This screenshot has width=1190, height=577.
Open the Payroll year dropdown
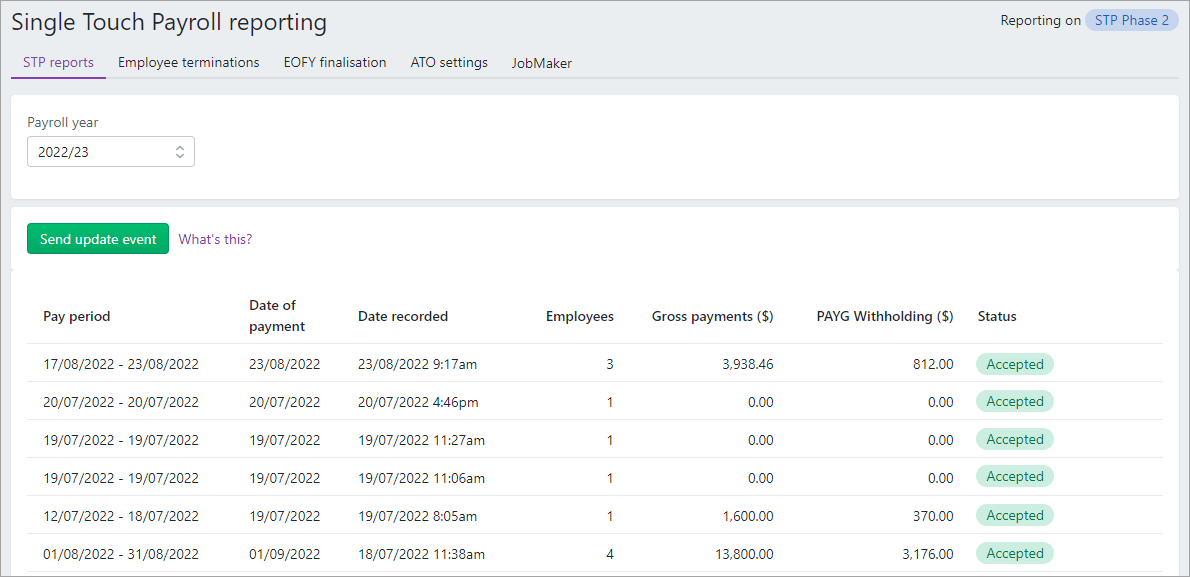tap(110, 152)
